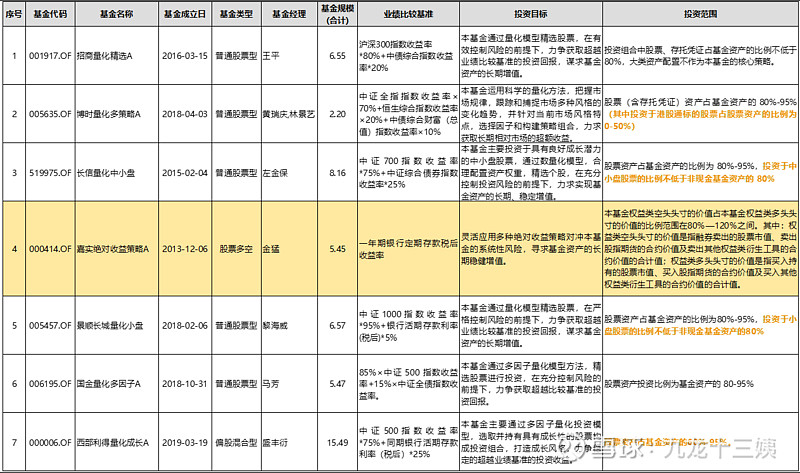This screenshot has width=800, height=473.
Task: Select 普通股票型 in the 001917.OF row
Action: 236,56
